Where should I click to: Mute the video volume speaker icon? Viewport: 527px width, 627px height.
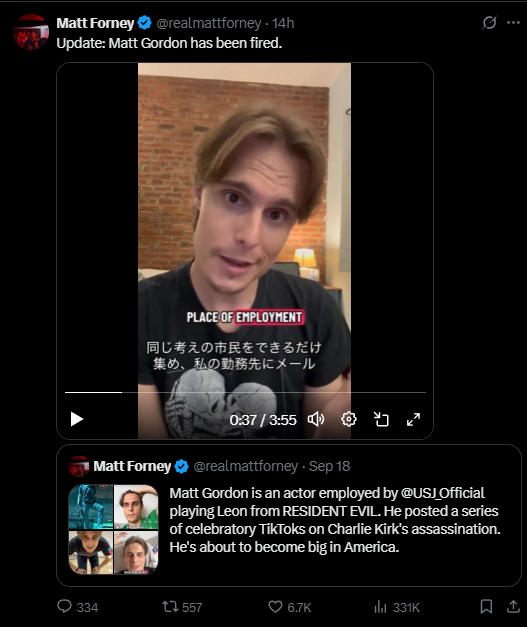[315, 419]
